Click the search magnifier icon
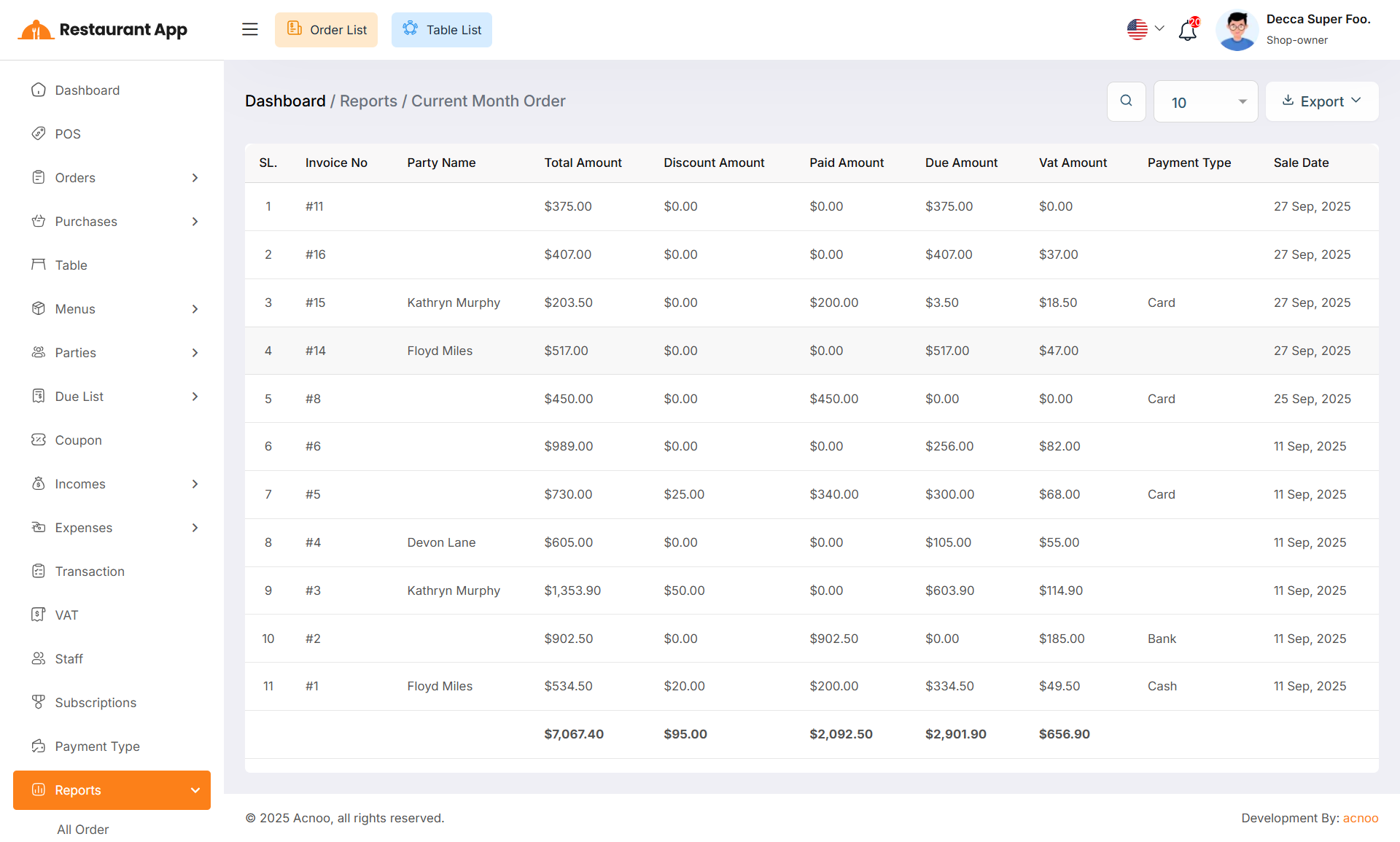This screenshot has width=1400, height=842. click(1126, 101)
